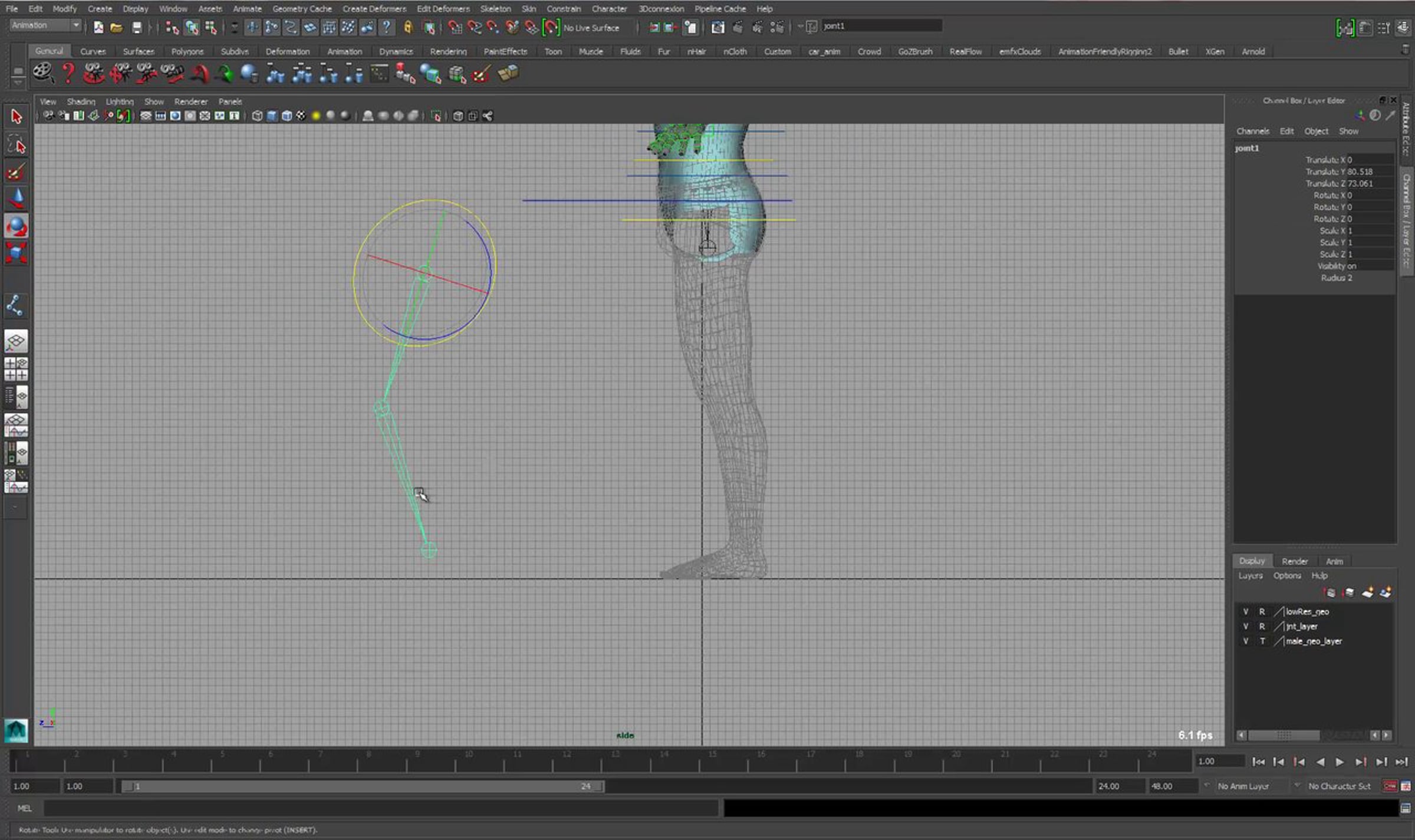The image size is (1415, 840).
Task: Switch to the Anim layer tab
Action: click(x=1334, y=561)
